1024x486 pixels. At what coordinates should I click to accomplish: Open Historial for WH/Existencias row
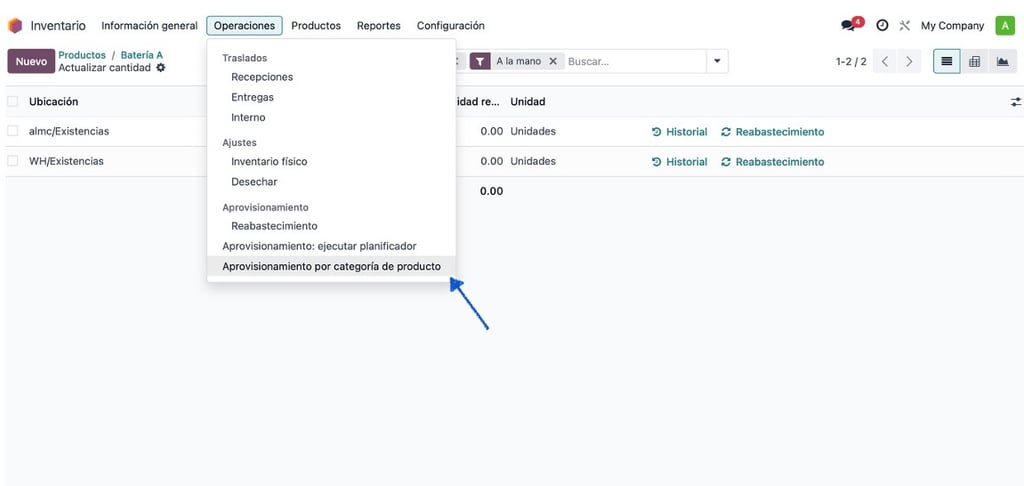point(680,161)
